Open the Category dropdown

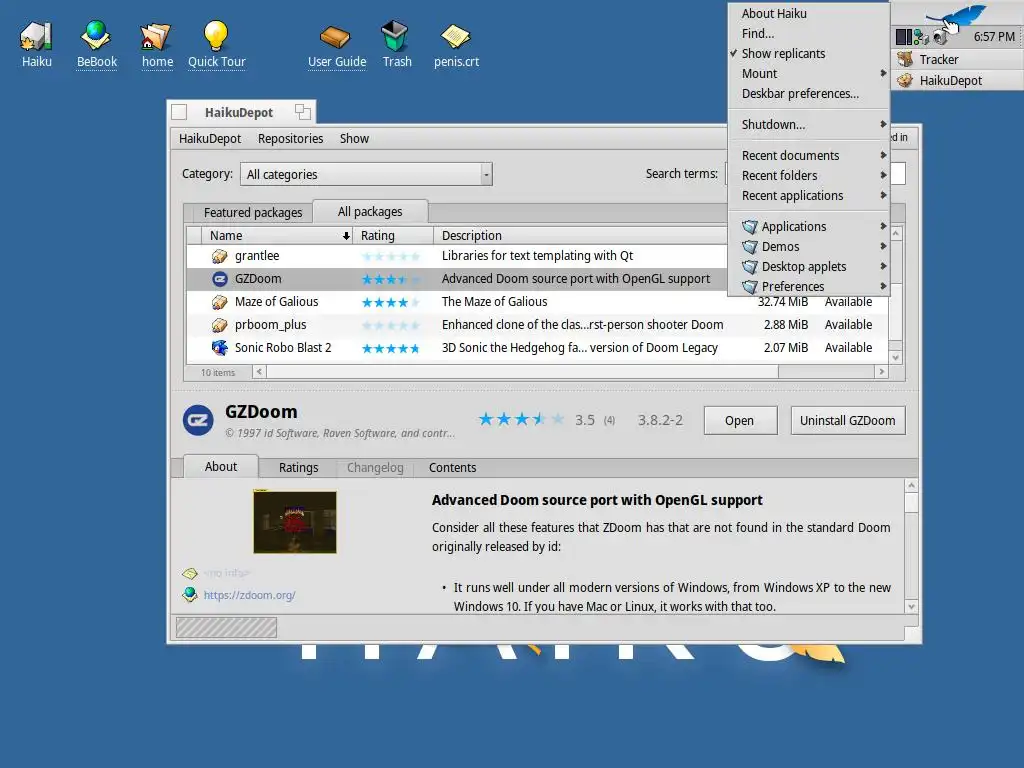click(x=366, y=174)
